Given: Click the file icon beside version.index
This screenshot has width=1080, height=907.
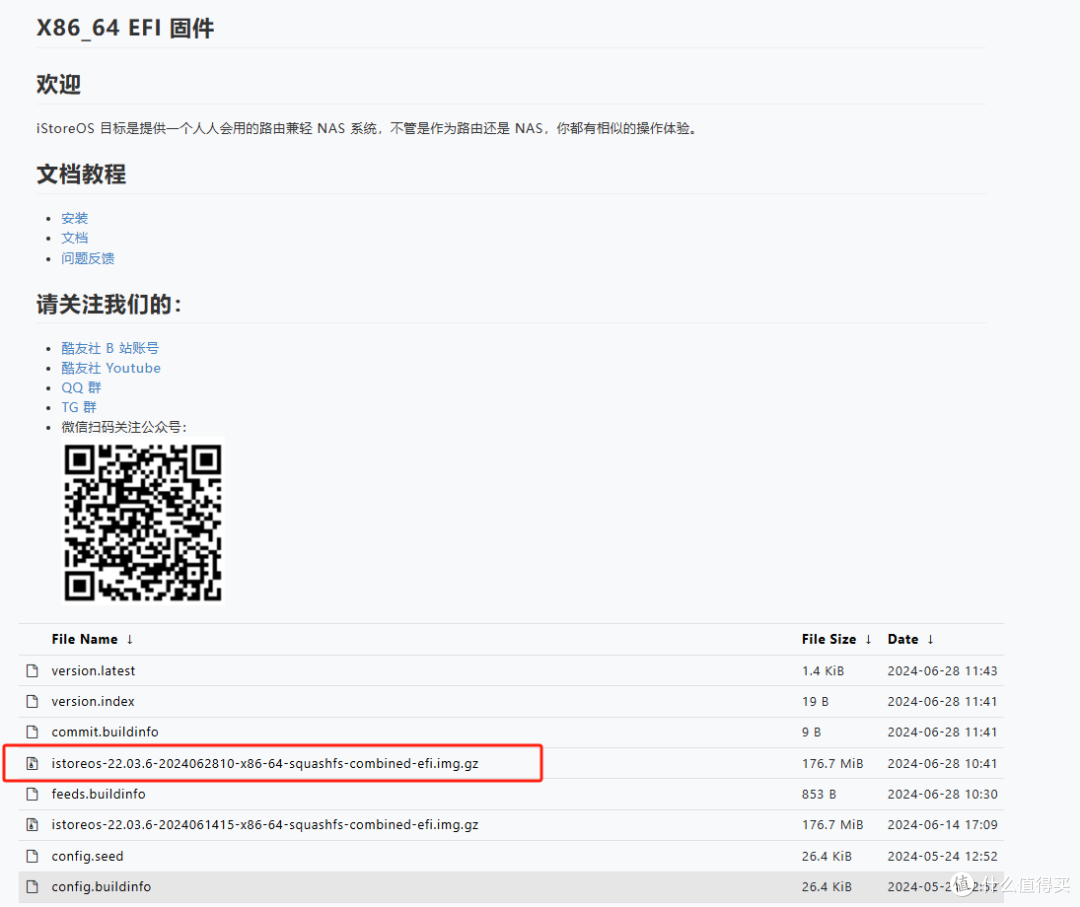Looking at the screenshot, I should [x=32, y=701].
